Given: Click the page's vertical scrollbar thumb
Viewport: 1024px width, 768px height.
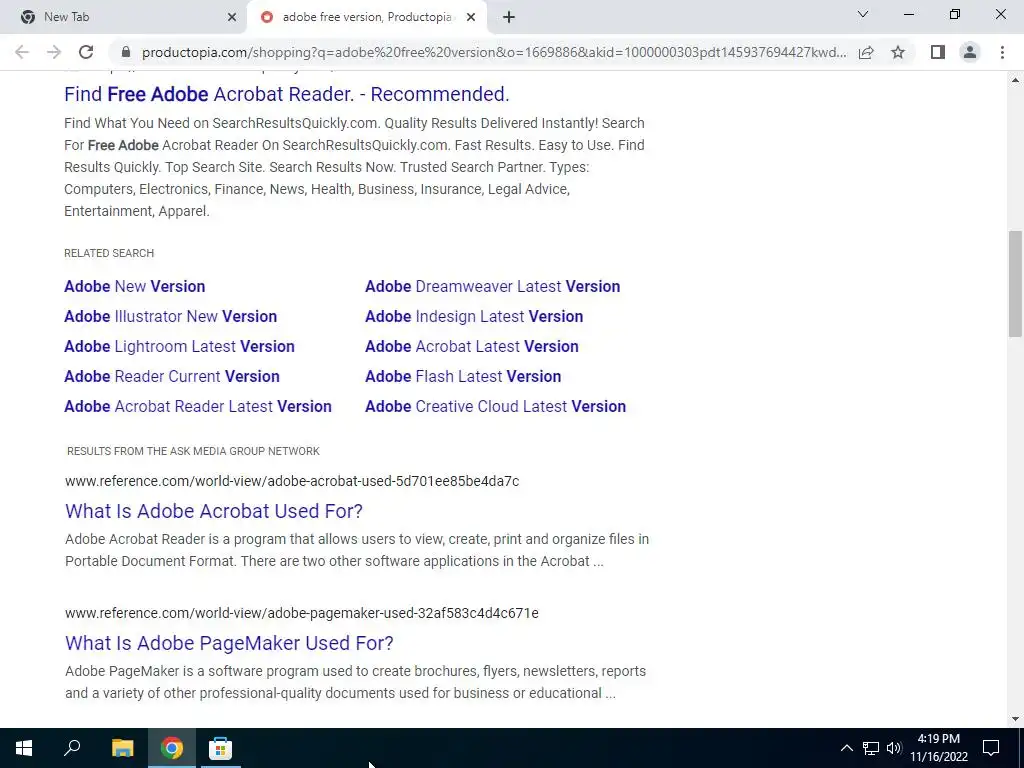Looking at the screenshot, I should point(1015,283).
